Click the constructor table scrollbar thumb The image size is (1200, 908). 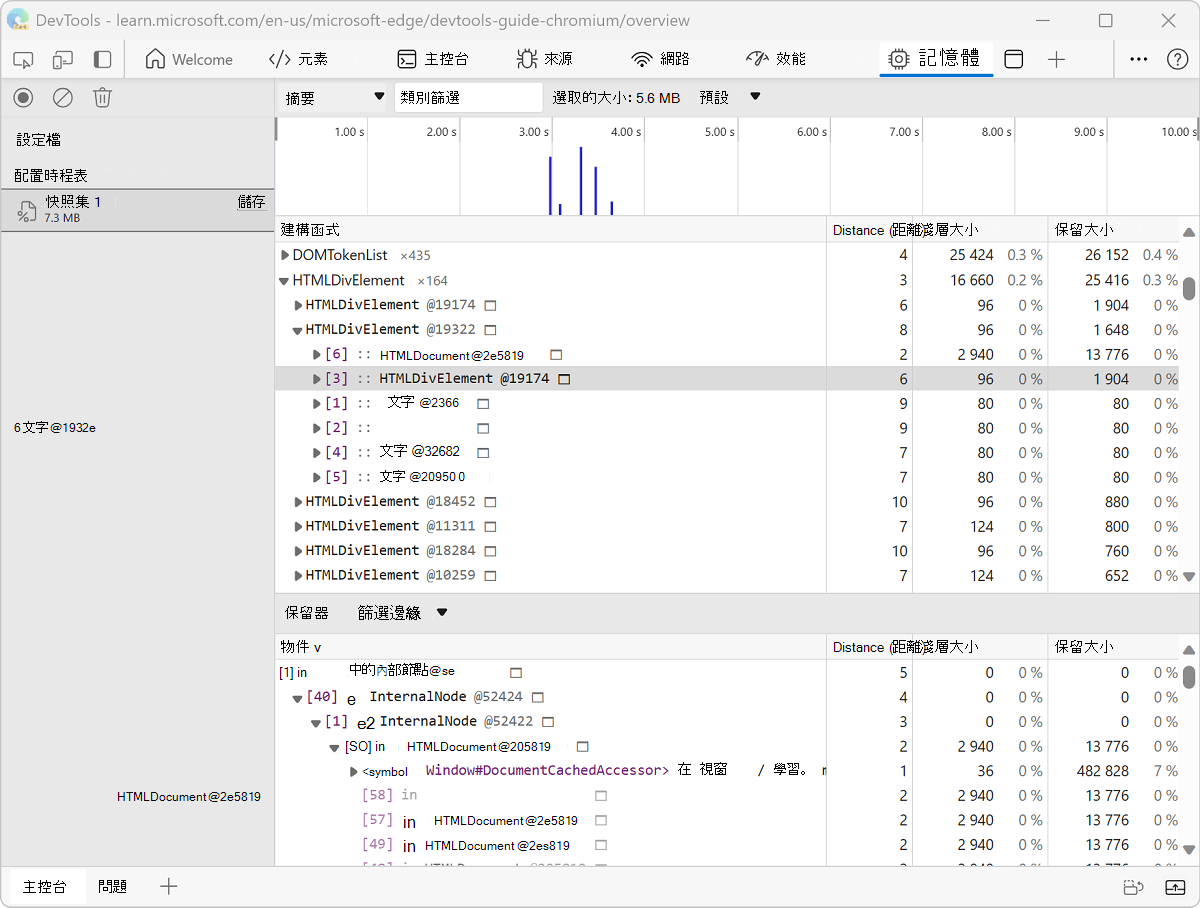[1189, 289]
